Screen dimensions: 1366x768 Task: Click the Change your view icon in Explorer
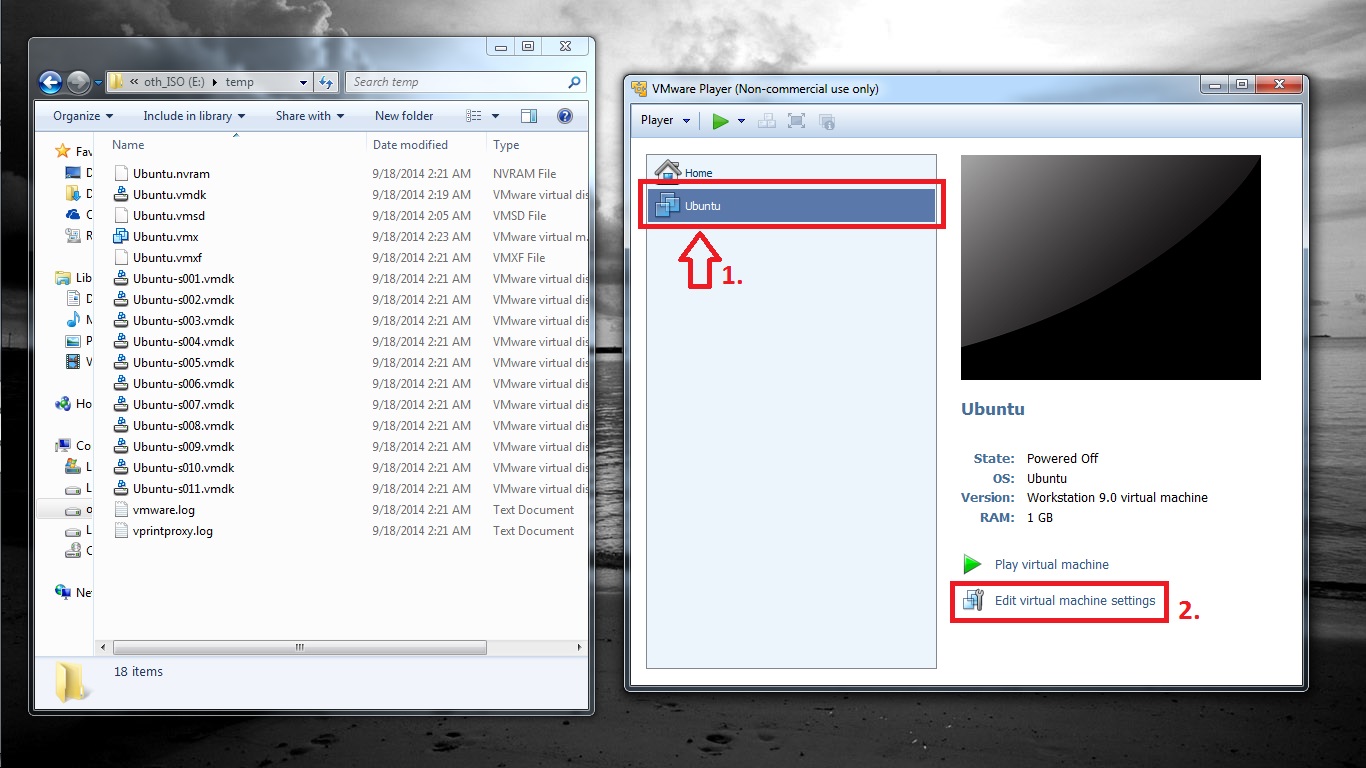click(475, 116)
